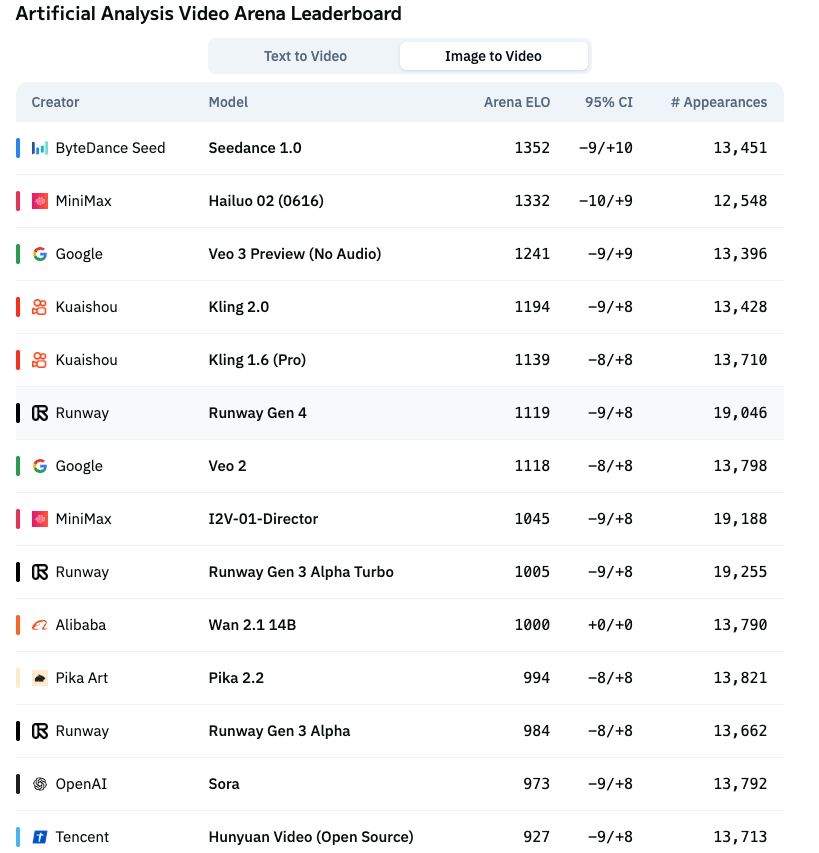Image resolution: width=819 pixels, height=853 pixels.
Task: Click the Alibaba logo icon
Action: pyautogui.click(x=40, y=625)
